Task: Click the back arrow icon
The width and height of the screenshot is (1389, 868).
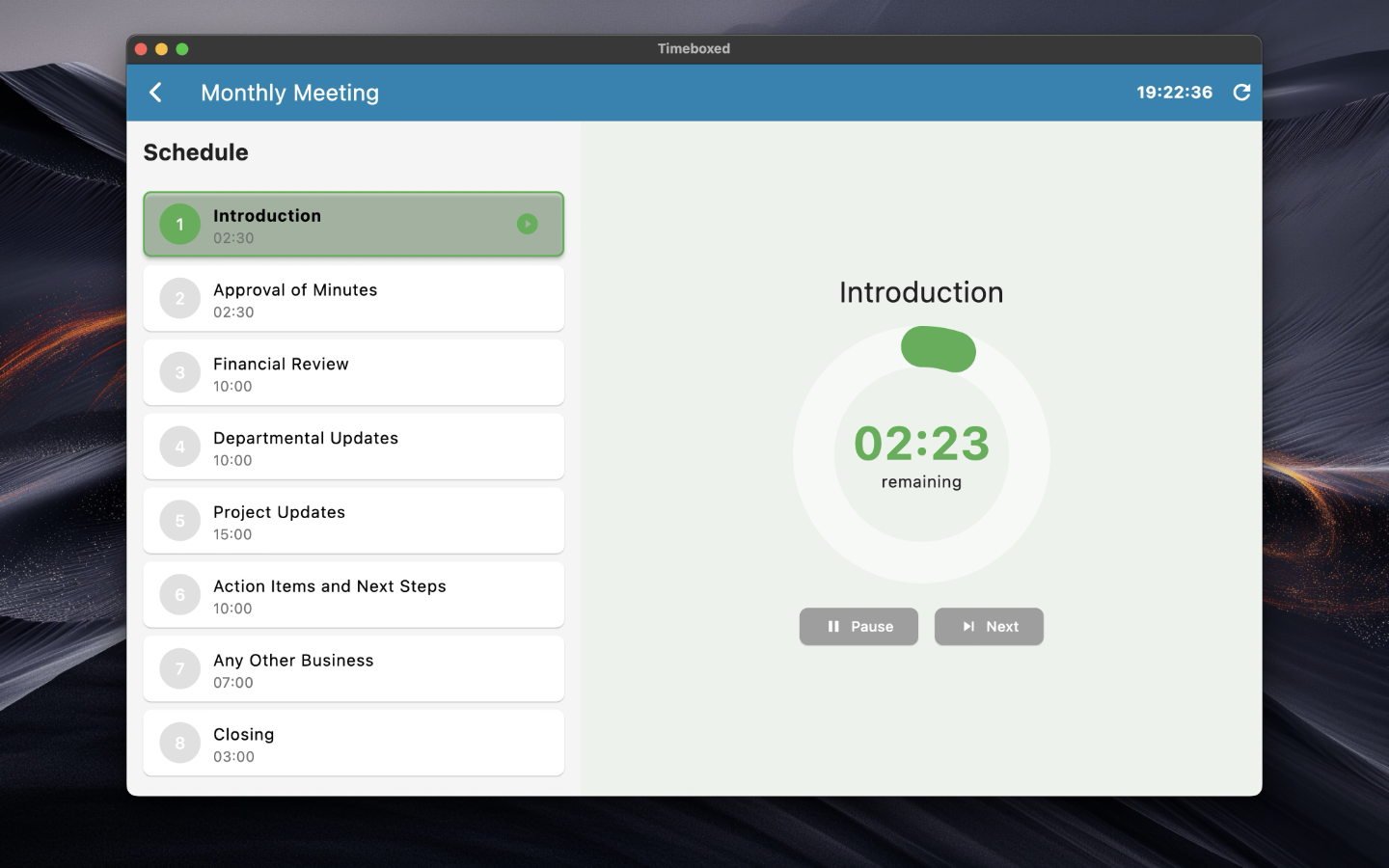Action: 155,93
